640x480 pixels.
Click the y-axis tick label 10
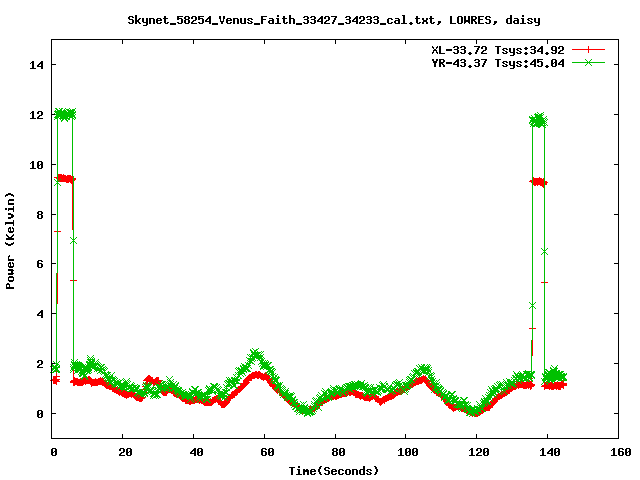click(x=36, y=165)
